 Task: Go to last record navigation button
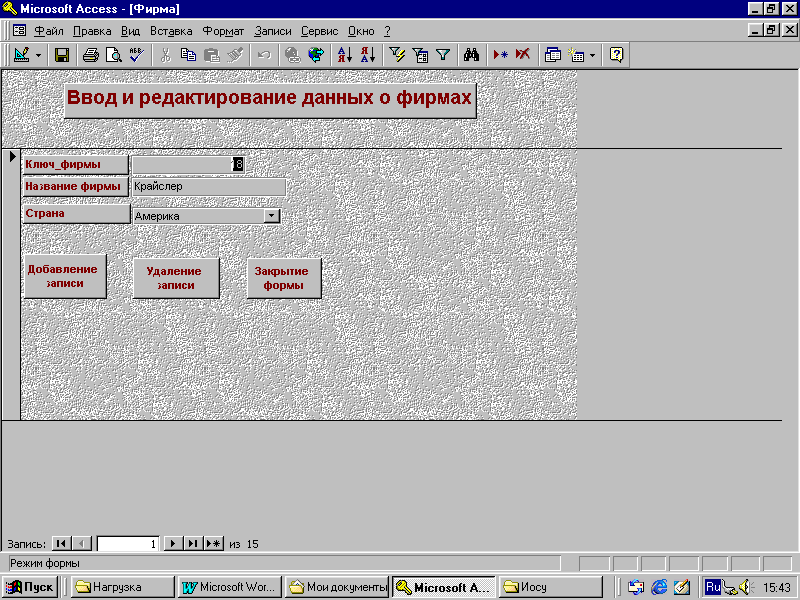193,544
